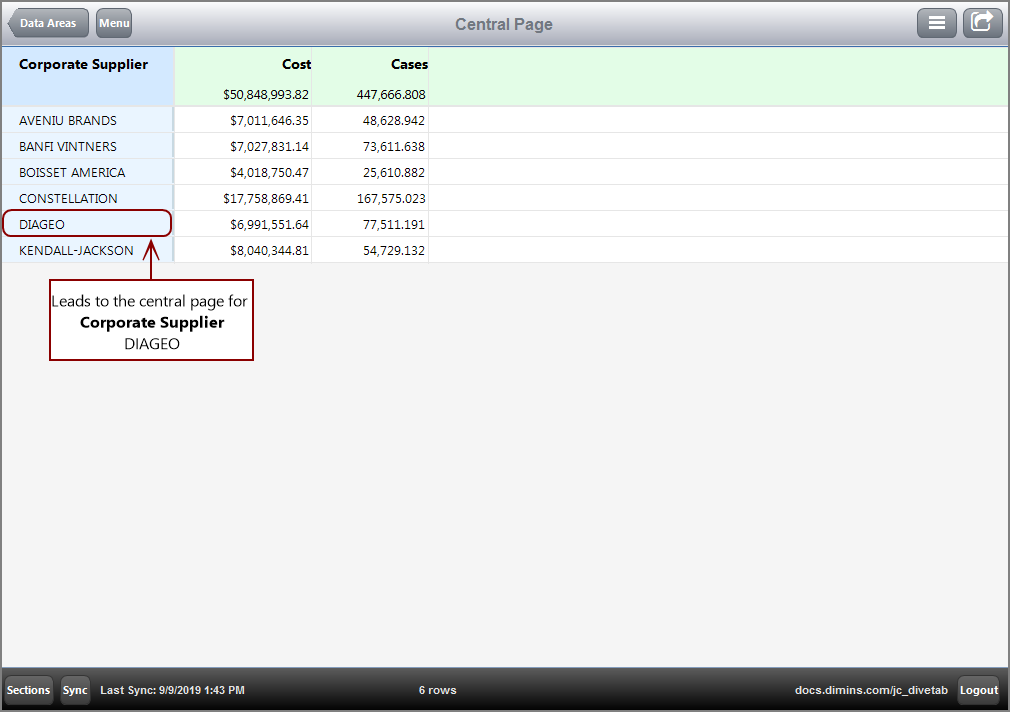
Task: Open the hamburger list menu icon
Action: click(x=937, y=23)
